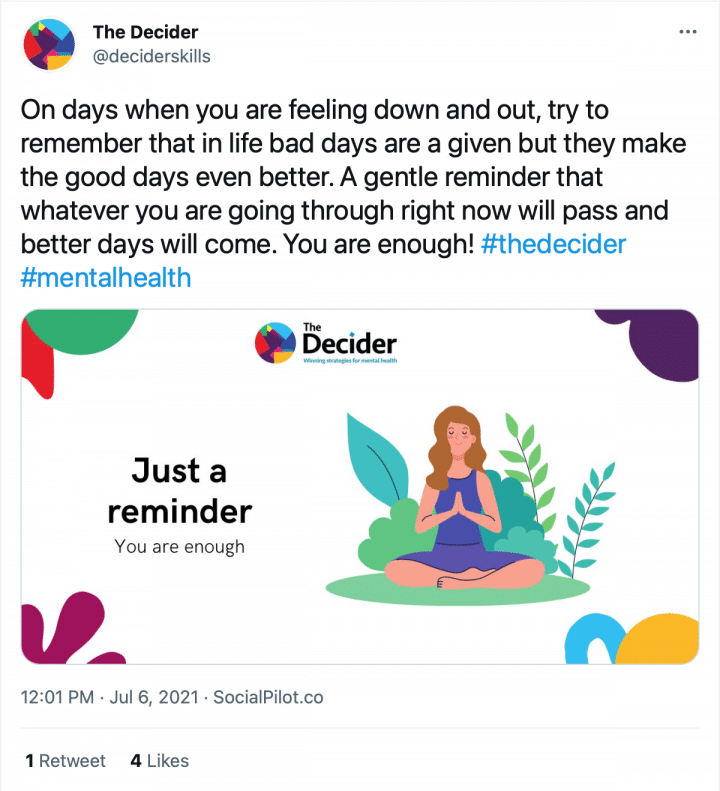Click the "You are enough" caption in image
Image resolution: width=720 pixels, height=791 pixels.
point(180,546)
